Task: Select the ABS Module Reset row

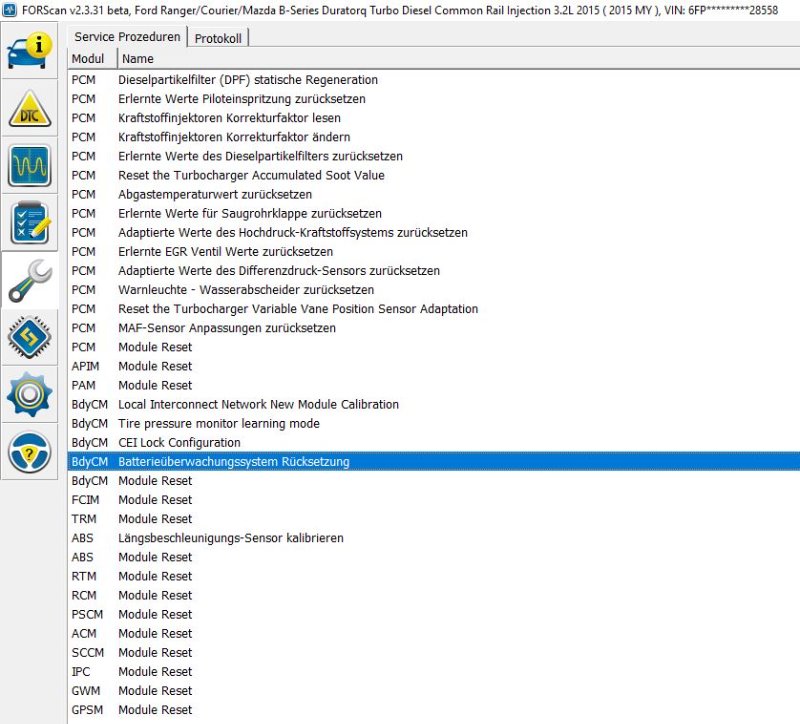Action: pyautogui.click(x=434, y=557)
